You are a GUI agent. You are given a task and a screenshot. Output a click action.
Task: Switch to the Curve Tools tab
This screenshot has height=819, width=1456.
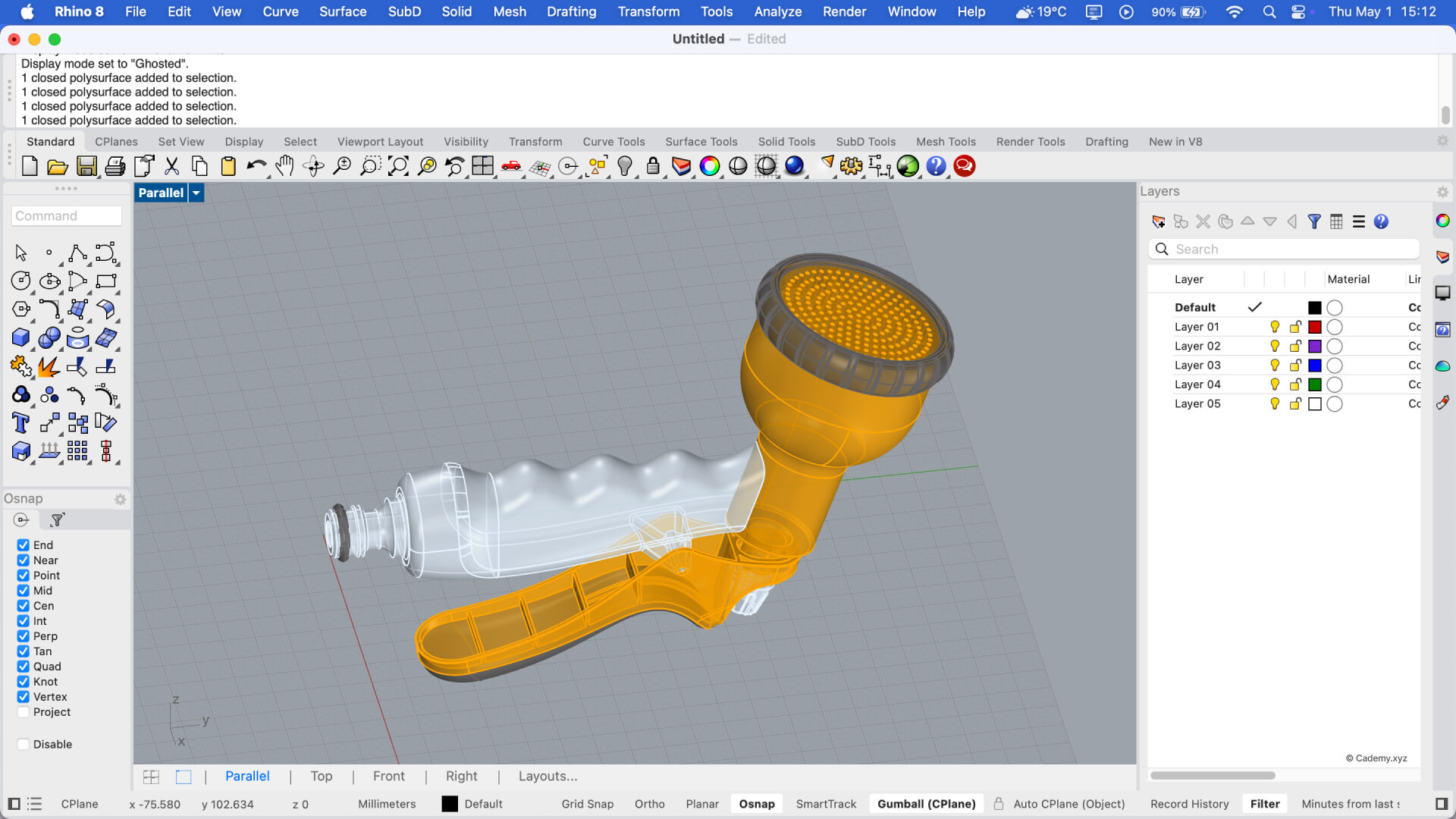click(x=613, y=142)
